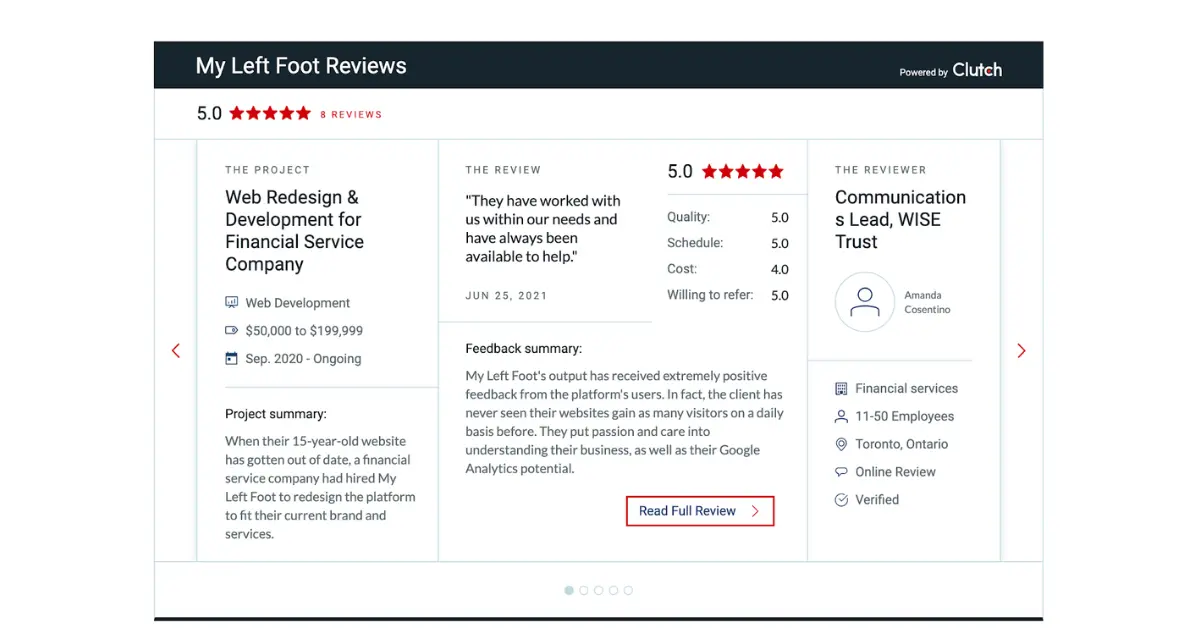Click the building icon beside Financial services
This screenshot has width=1200, height=628.
pos(841,388)
